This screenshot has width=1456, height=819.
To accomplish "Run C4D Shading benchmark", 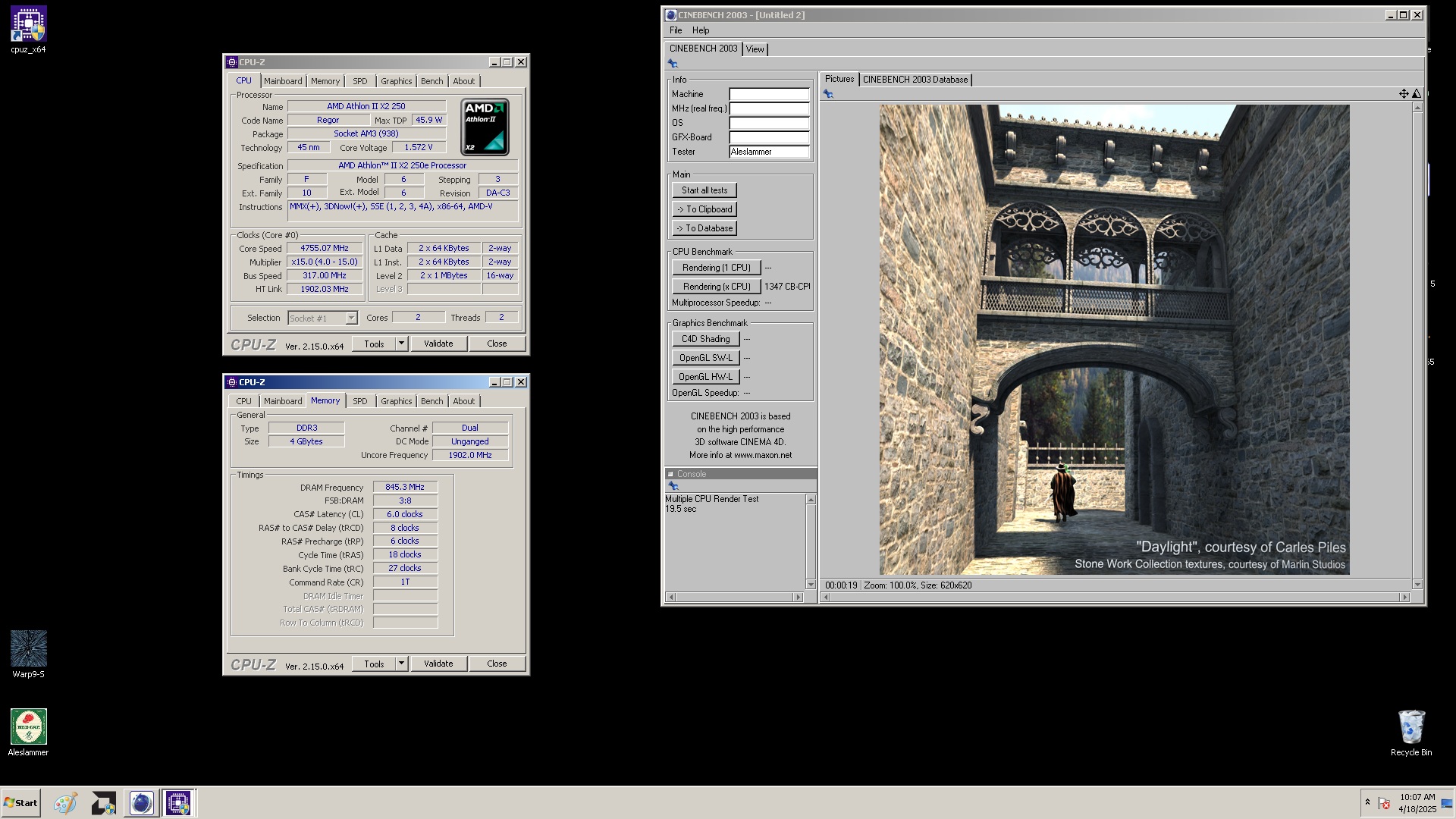I will 706,339.
